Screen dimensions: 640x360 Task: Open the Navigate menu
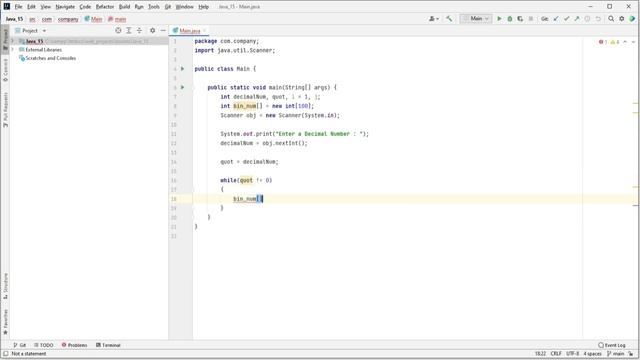65,7
